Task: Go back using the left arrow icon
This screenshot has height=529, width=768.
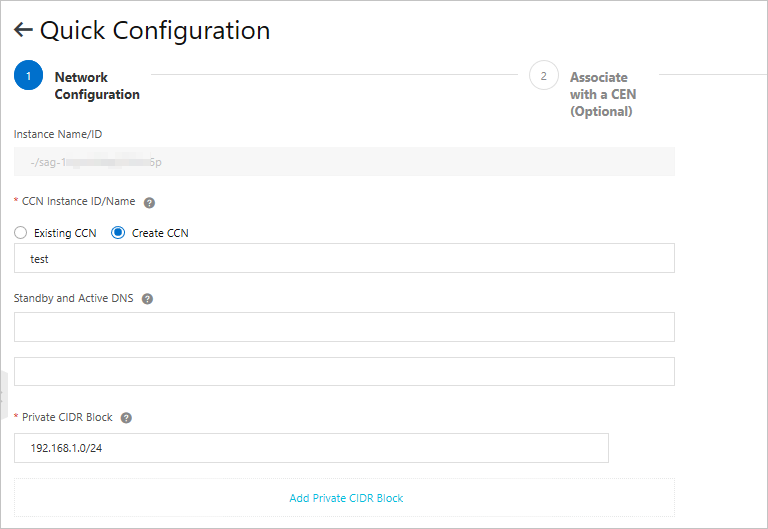Action: [x=23, y=30]
